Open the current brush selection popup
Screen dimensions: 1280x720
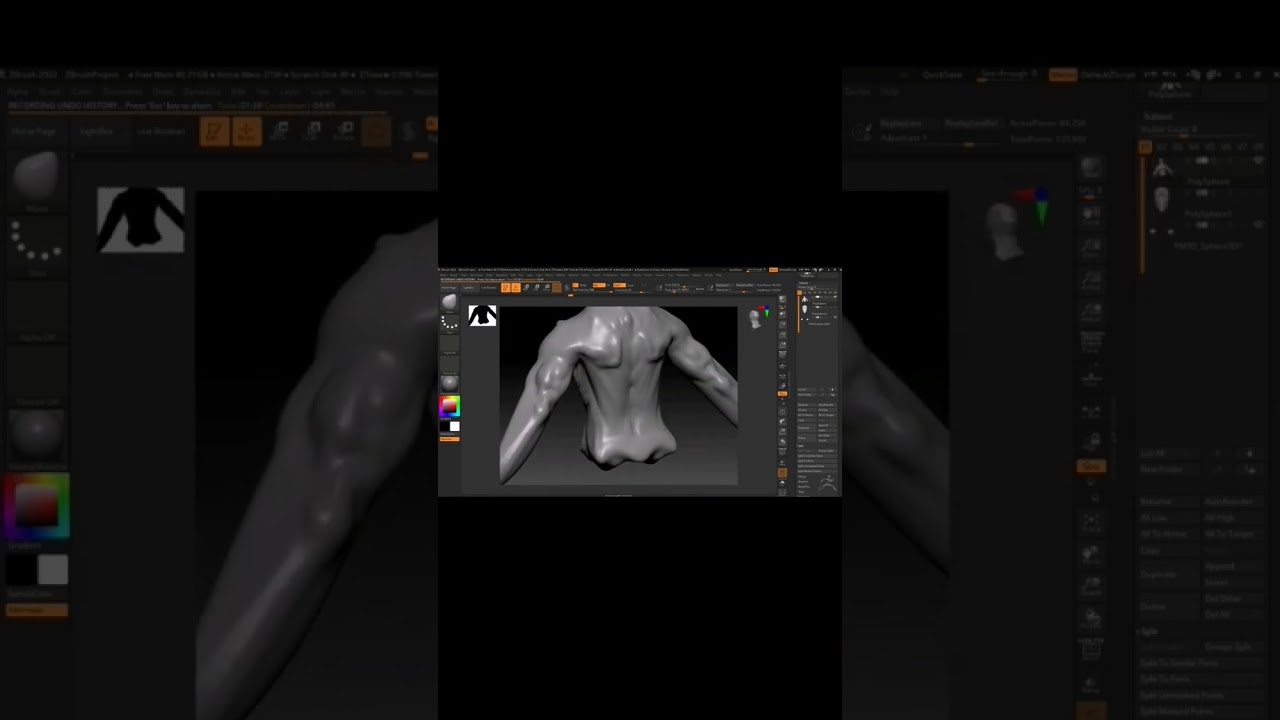tap(450, 302)
